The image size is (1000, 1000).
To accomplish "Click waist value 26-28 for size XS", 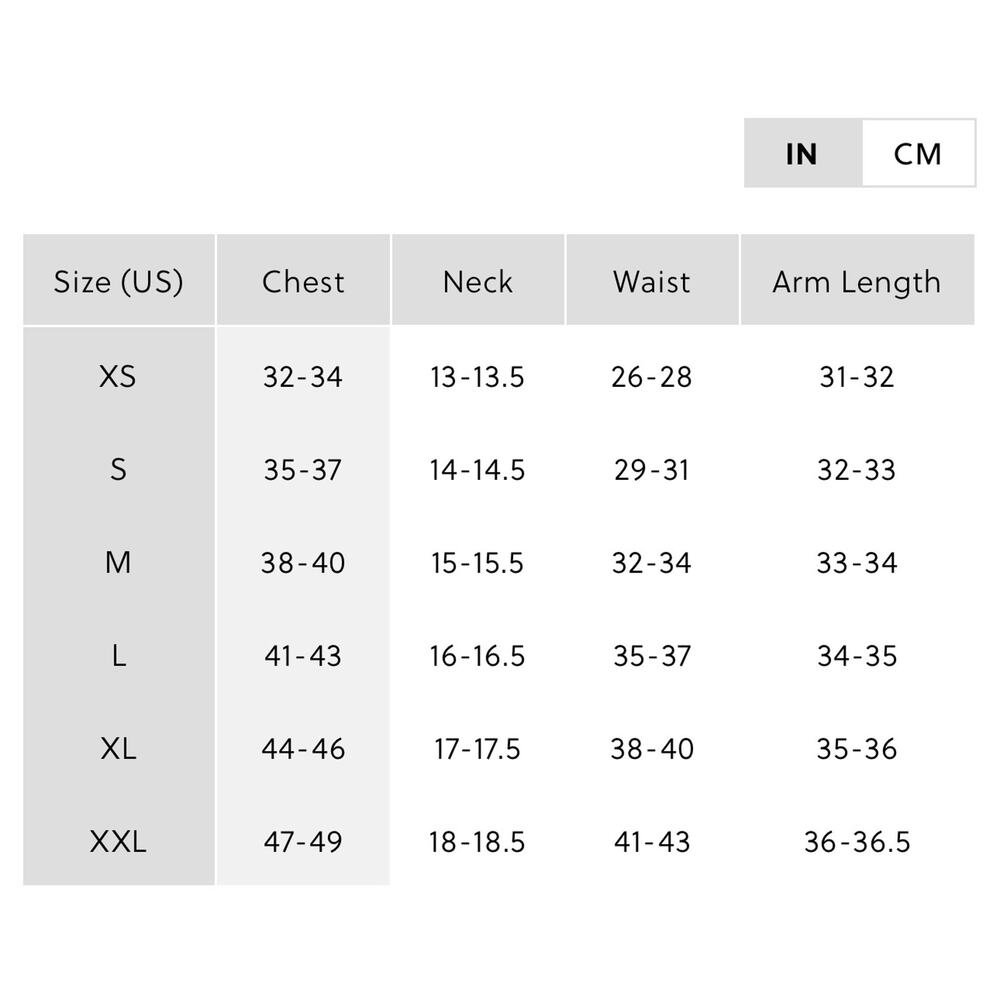I will [652, 376].
